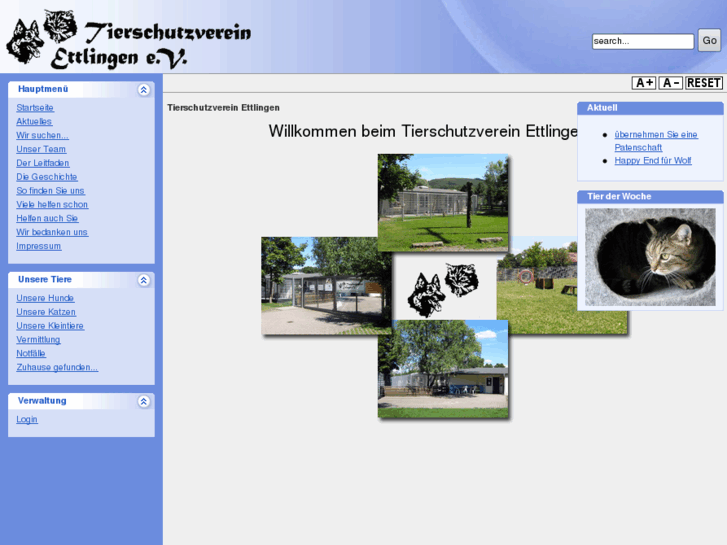Click the Hauptmenü panel header

point(81,90)
